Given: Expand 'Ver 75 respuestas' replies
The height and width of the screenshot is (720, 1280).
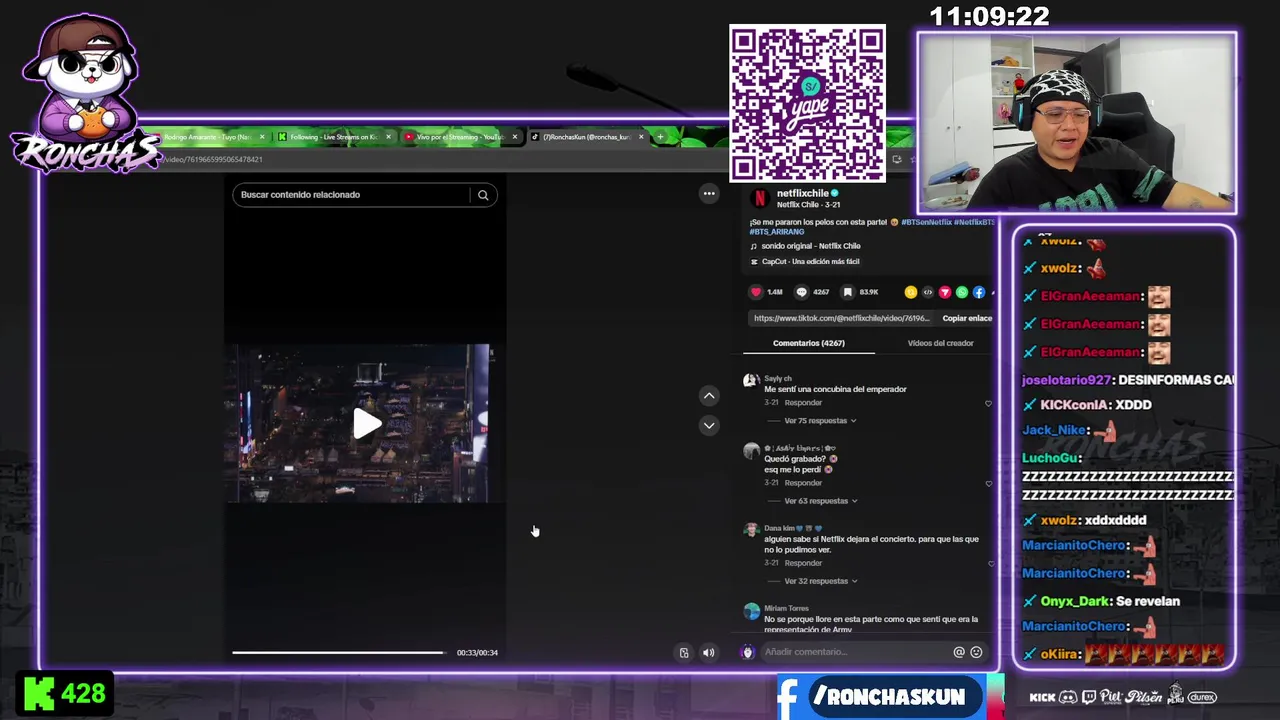Looking at the screenshot, I should (820, 421).
